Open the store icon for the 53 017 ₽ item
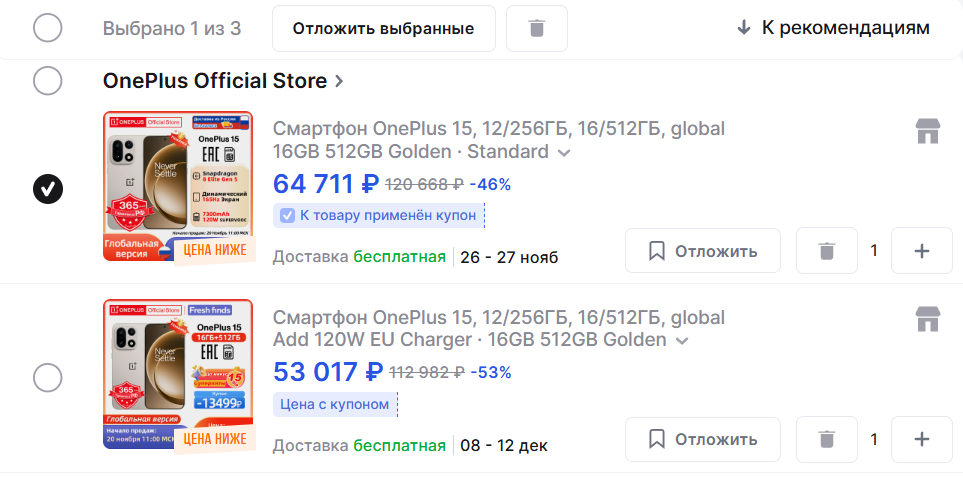 pyautogui.click(x=929, y=319)
